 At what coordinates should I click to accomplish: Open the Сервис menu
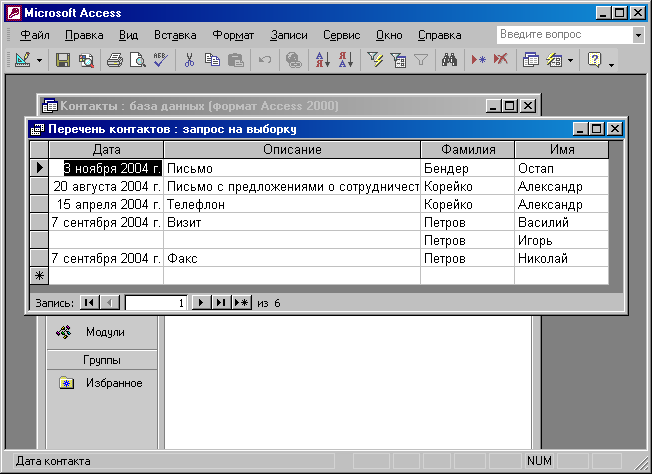click(x=342, y=35)
